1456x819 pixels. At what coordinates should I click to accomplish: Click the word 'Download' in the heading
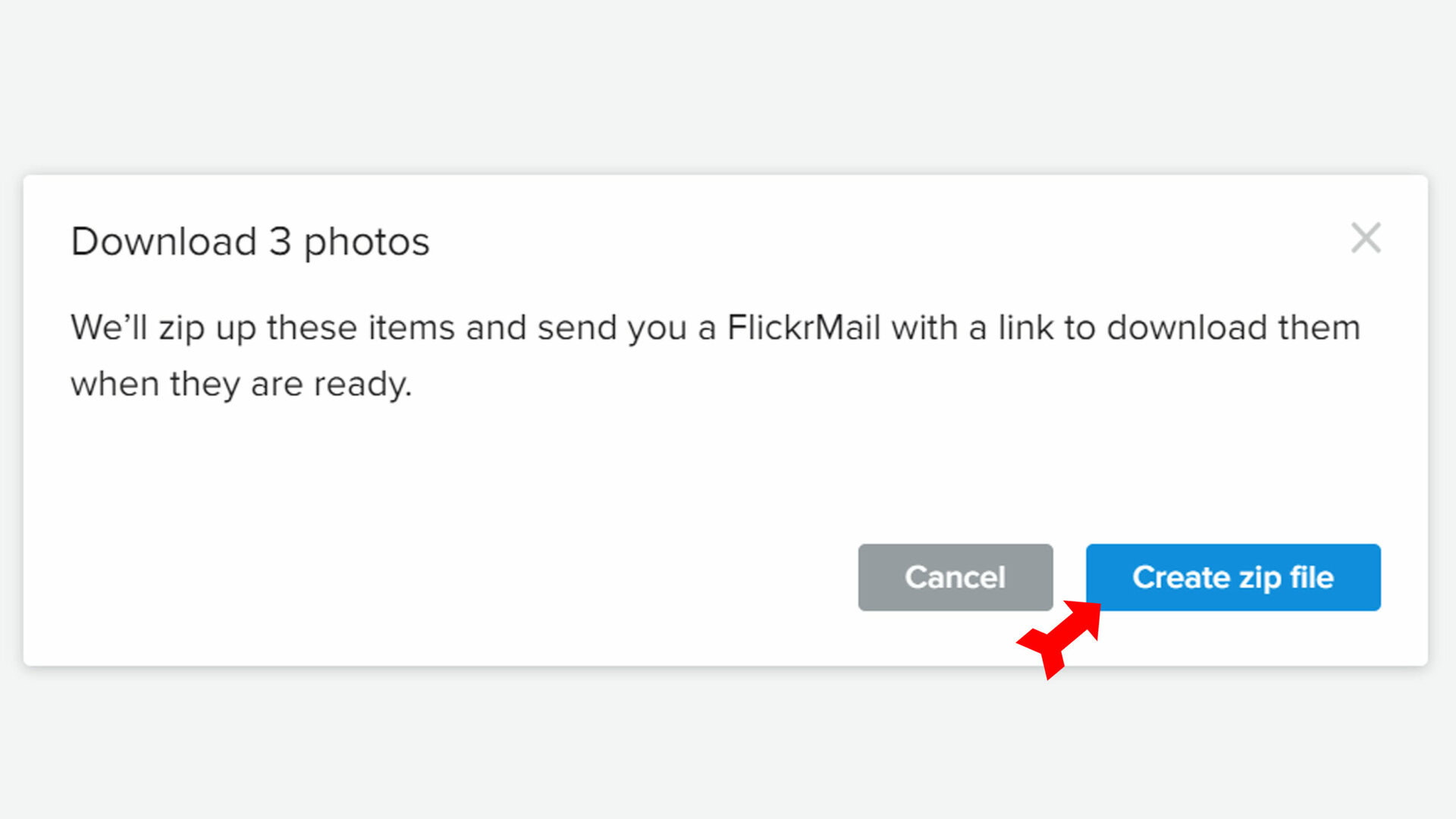tap(164, 242)
